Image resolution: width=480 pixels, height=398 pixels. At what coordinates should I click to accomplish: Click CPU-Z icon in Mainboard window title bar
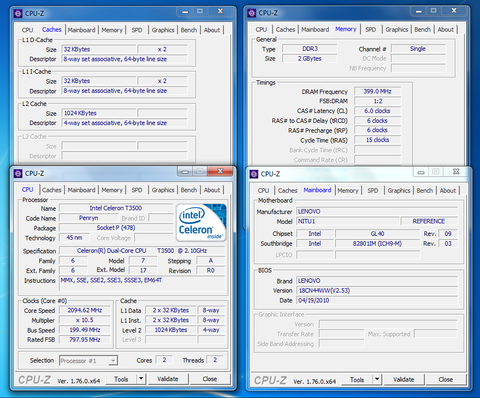254,174
